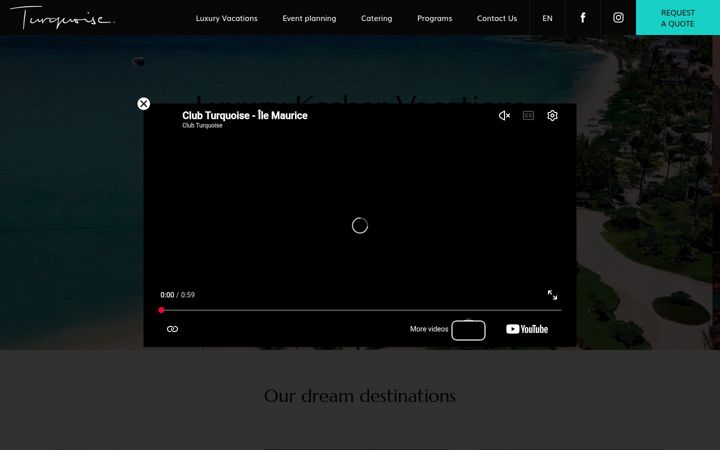Navigate to Contact Us

tap(497, 18)
